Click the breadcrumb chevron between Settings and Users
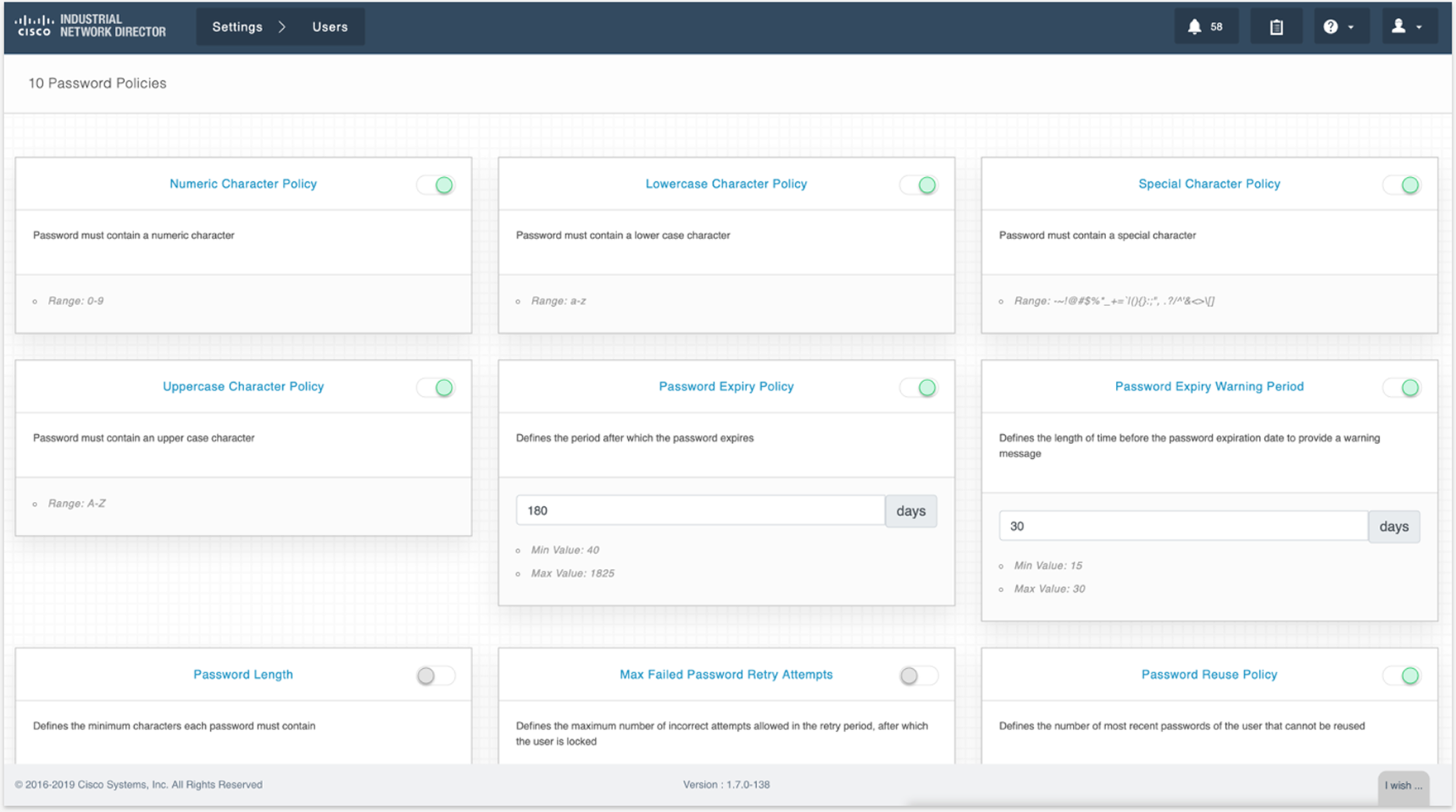1456x812 pixels. click(282, 26)
